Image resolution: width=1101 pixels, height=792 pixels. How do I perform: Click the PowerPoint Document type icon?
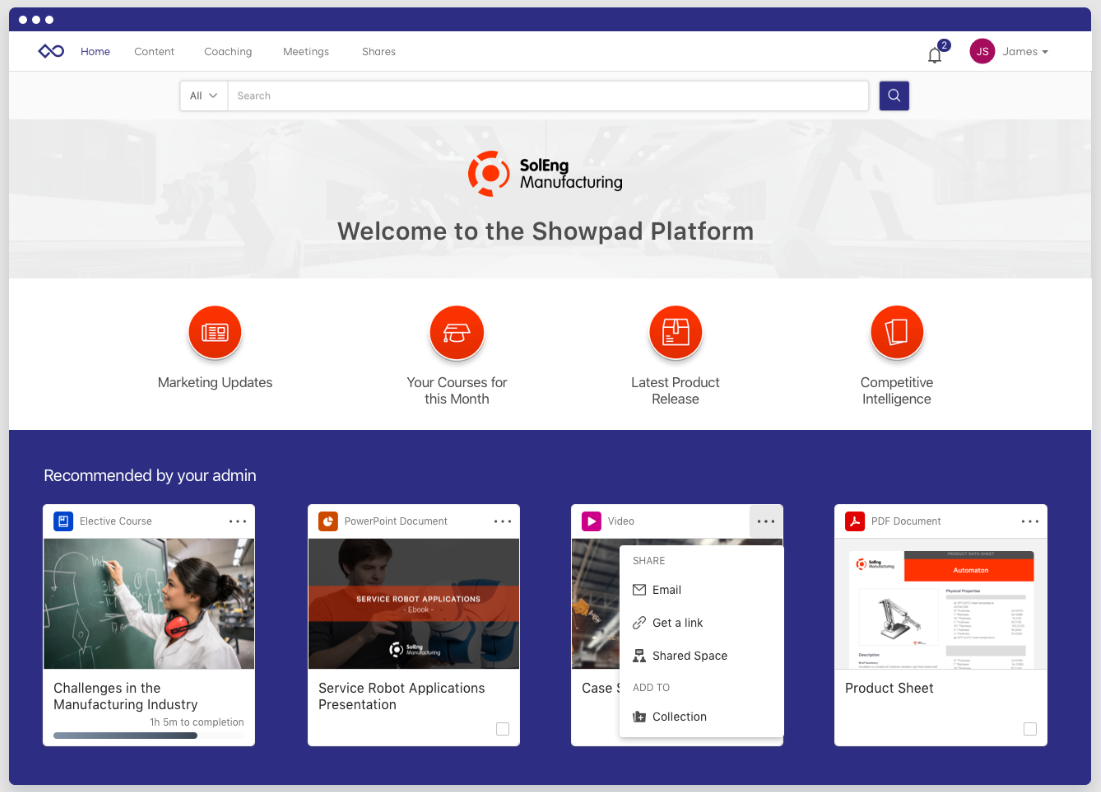coord(328,521)
